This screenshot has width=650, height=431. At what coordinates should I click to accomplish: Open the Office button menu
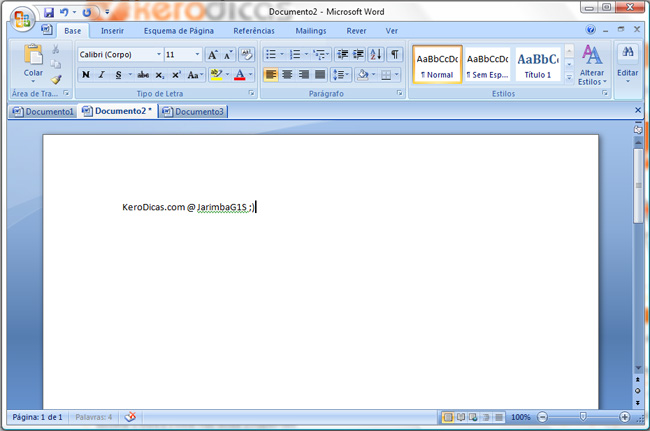click(x=22, y=18)
